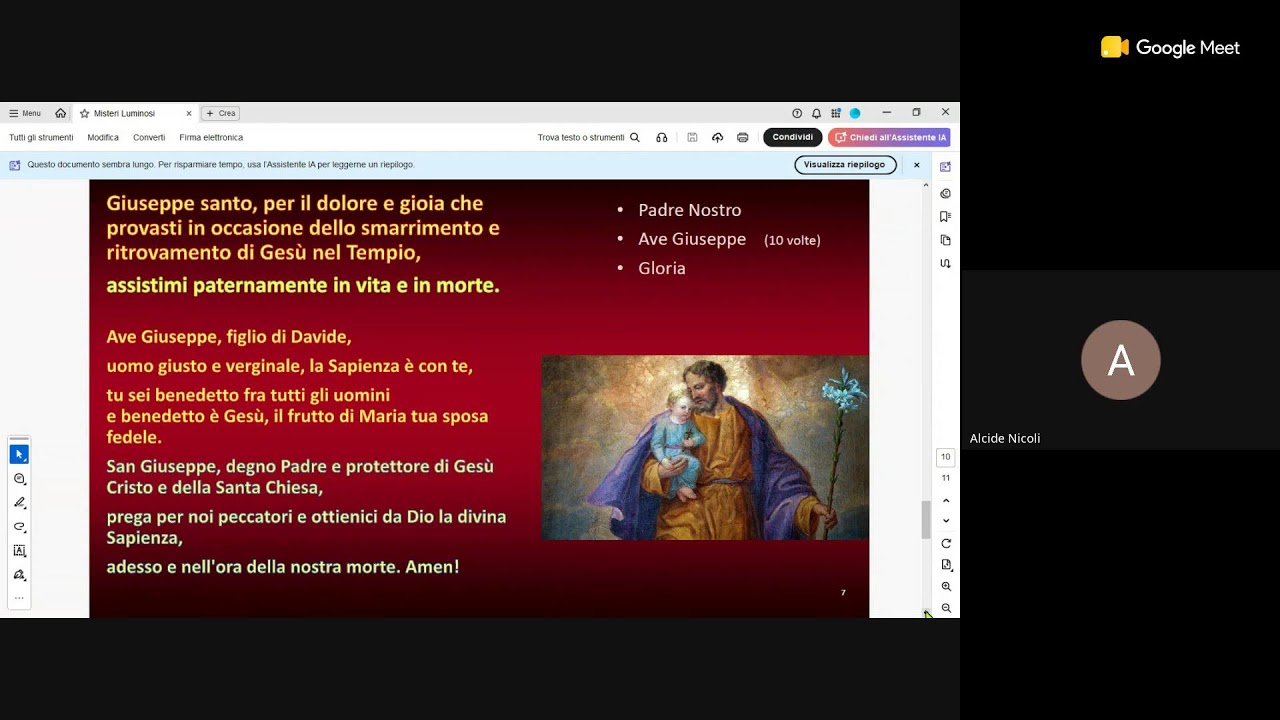The height and width of the screenshot is (720, 1280).
Task: Star the Misteri Luminosi document tab
Action: (85, 113)
